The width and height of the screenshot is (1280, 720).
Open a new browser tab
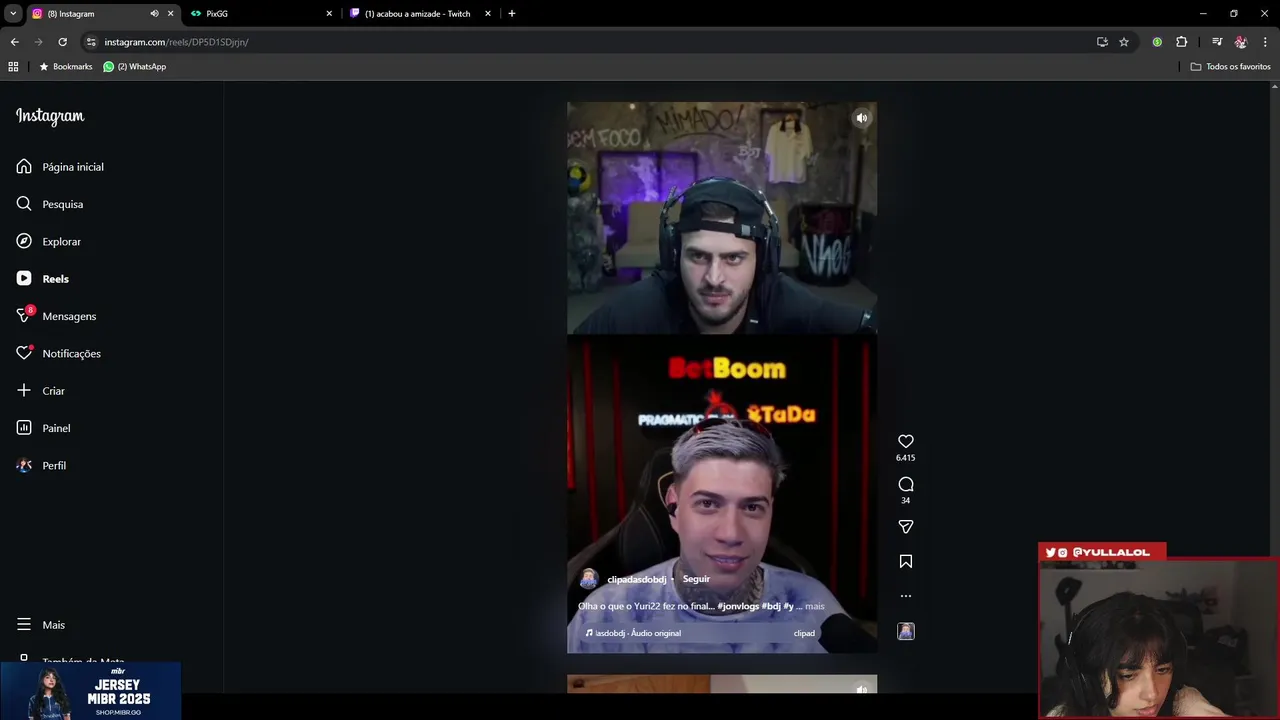pyautogui.click(x=512, y=14)
